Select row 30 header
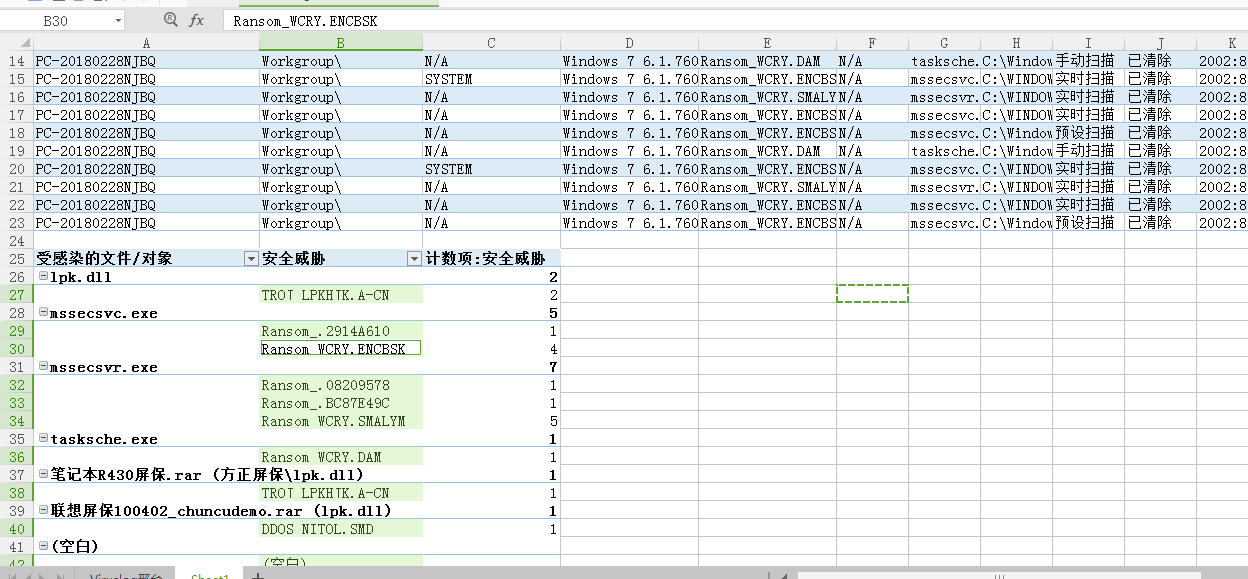1248x579 pixels. coord(16,349)
